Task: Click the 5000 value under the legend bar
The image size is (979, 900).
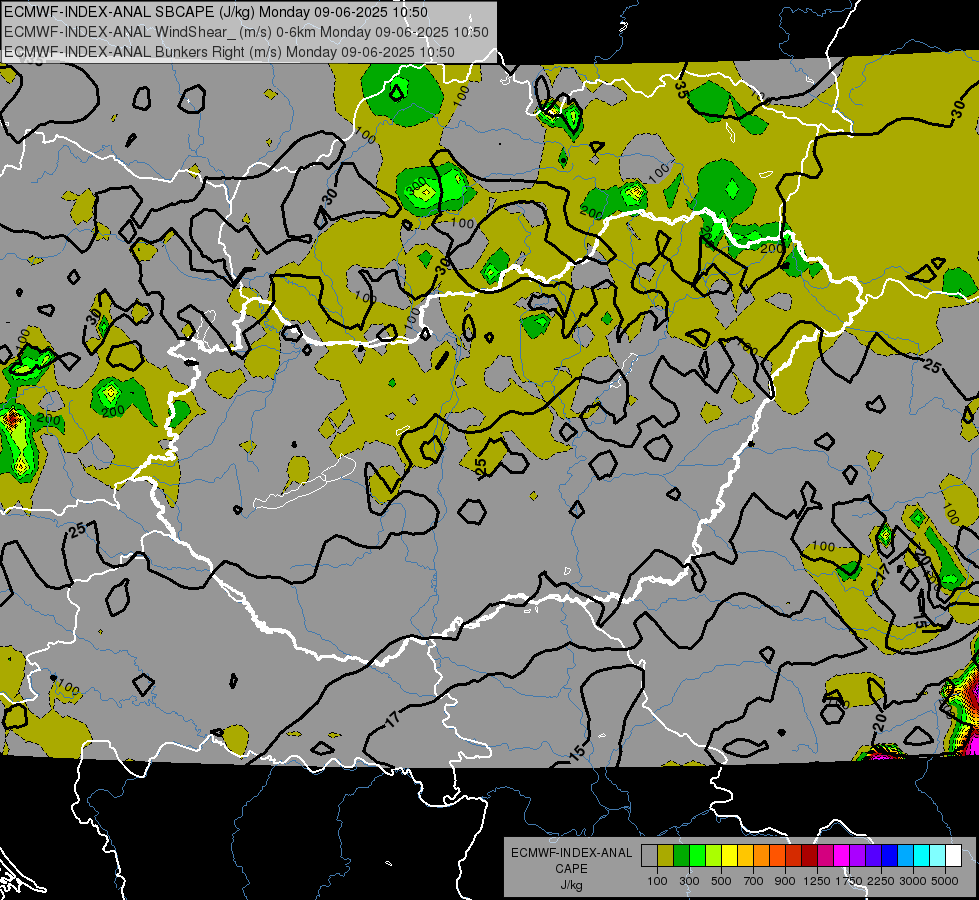Action: 945,881
